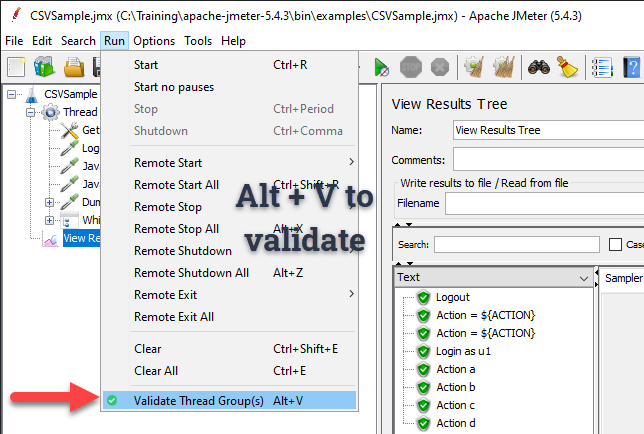Screen dimensions: 644x434
Task: Click the Stop sign toolbar icon
Action: click(x=411, y=67)
